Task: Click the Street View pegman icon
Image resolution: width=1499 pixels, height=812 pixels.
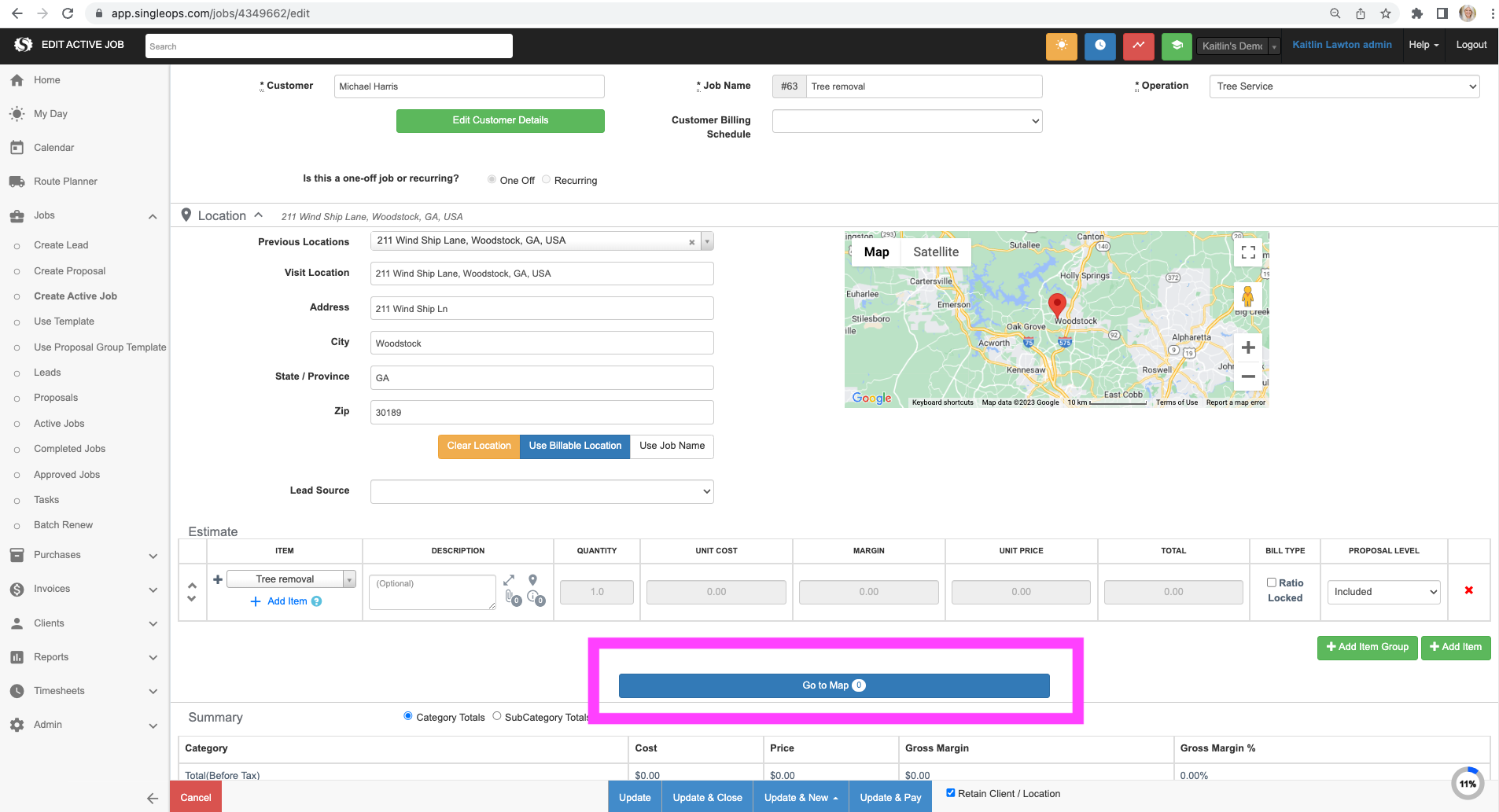Action: pos(1247,297)
